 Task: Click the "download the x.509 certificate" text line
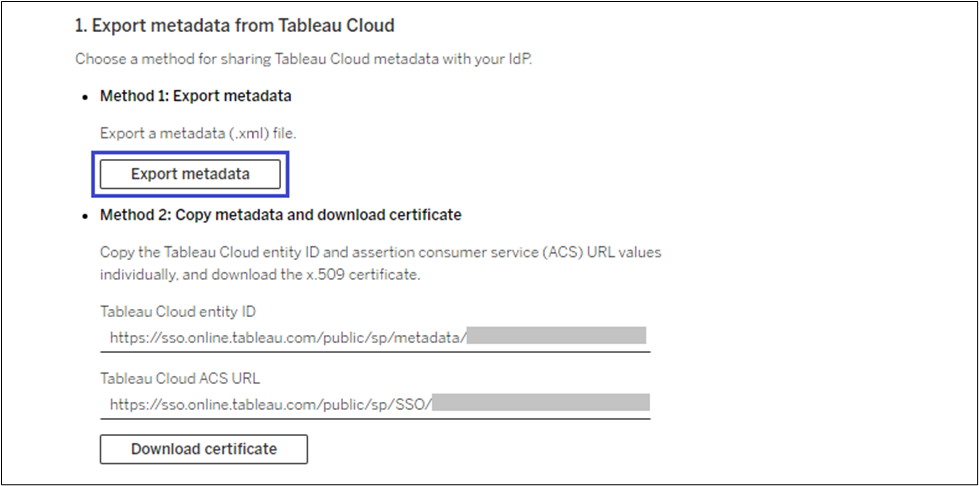[260, 273]
